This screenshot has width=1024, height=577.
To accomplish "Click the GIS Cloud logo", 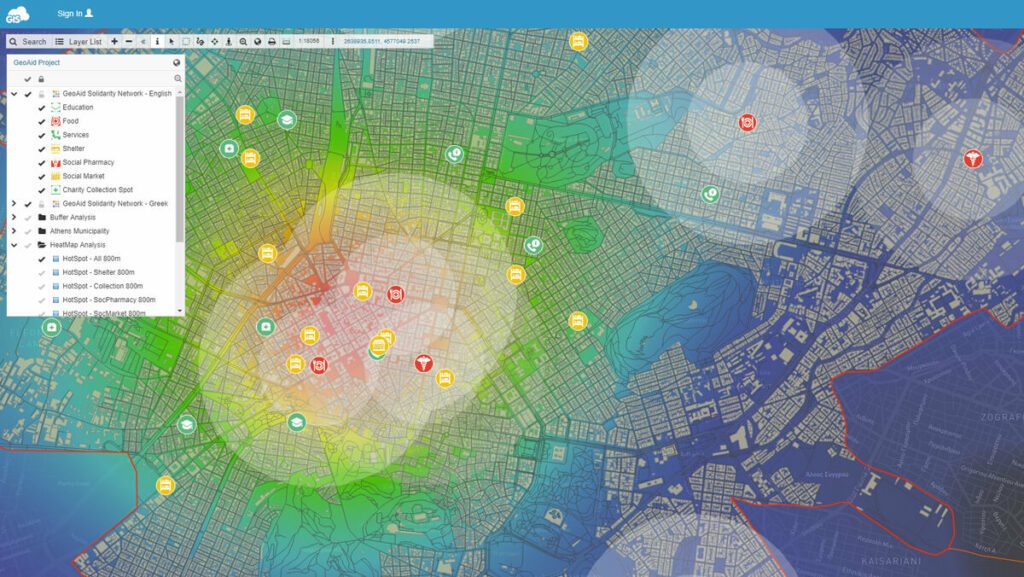I will point(17,14).
